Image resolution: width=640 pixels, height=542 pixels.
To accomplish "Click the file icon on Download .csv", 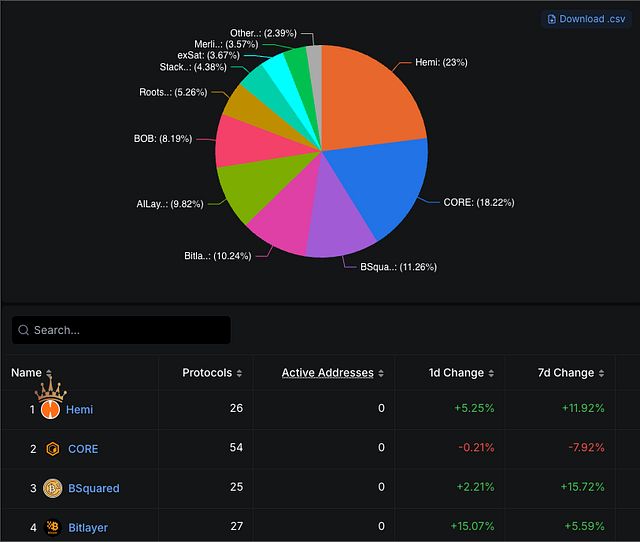I will pos(552,19).
